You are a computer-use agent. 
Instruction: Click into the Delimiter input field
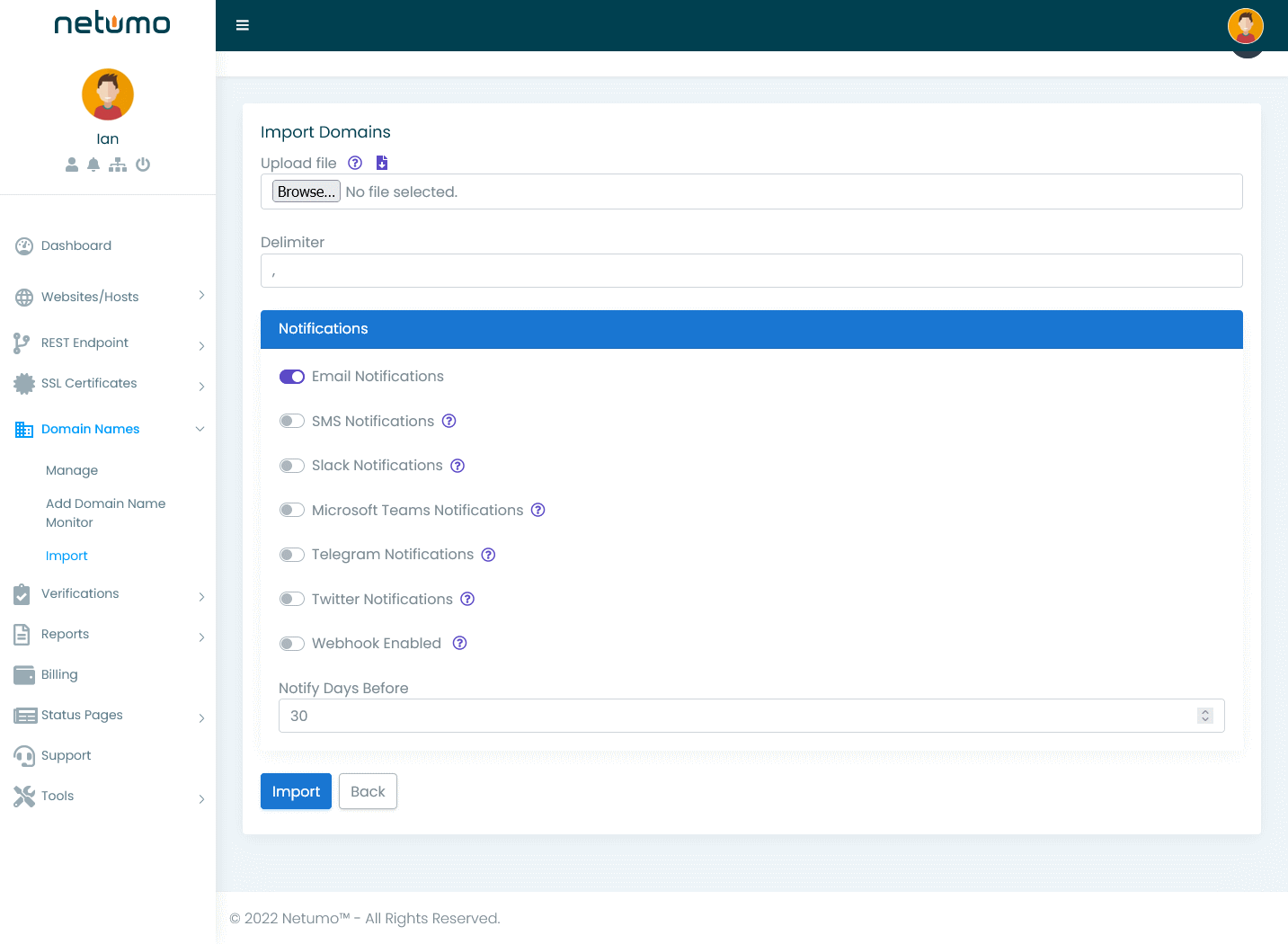point(751,271)
